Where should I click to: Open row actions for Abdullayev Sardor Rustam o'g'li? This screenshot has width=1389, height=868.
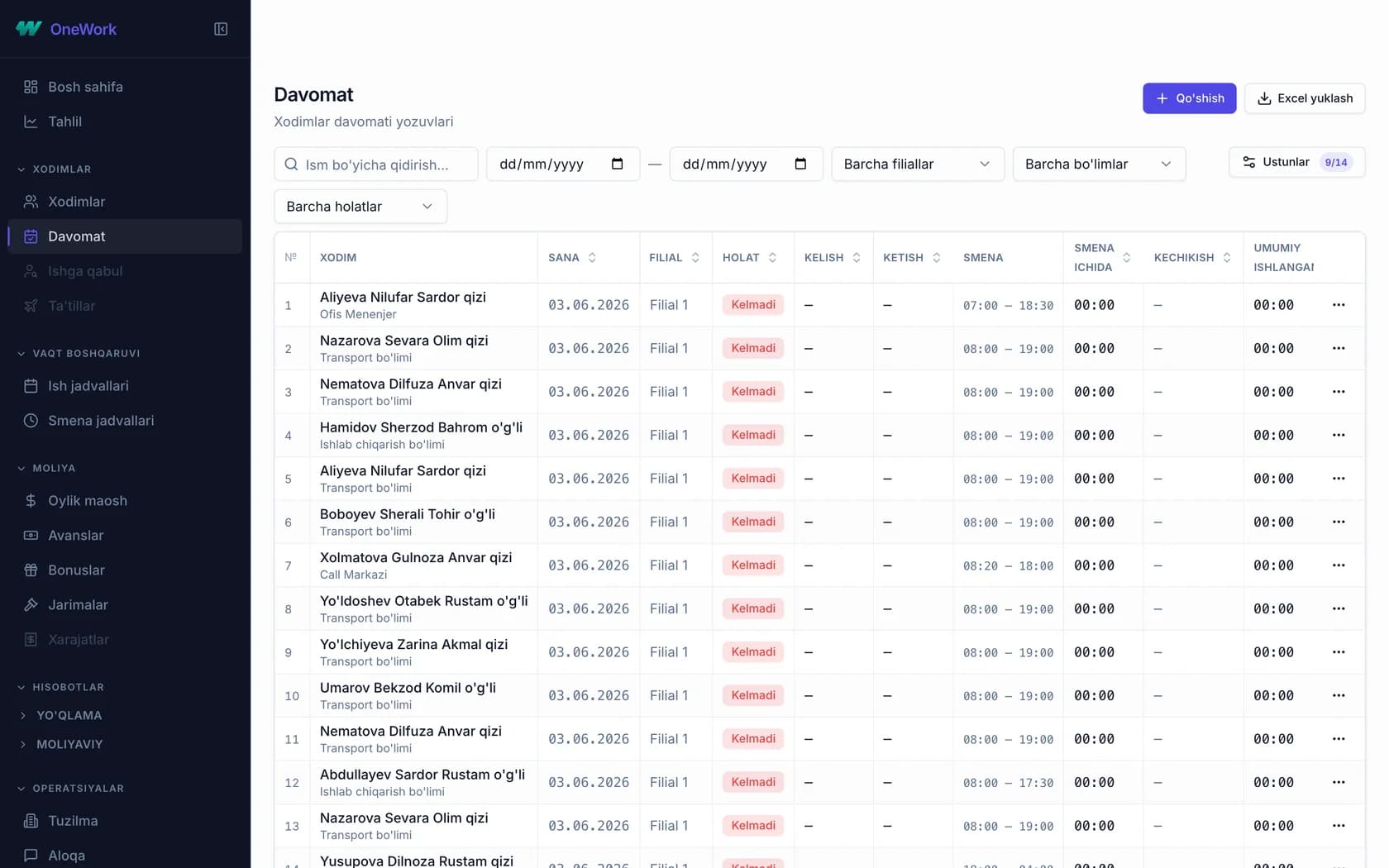coord(1339,782)
